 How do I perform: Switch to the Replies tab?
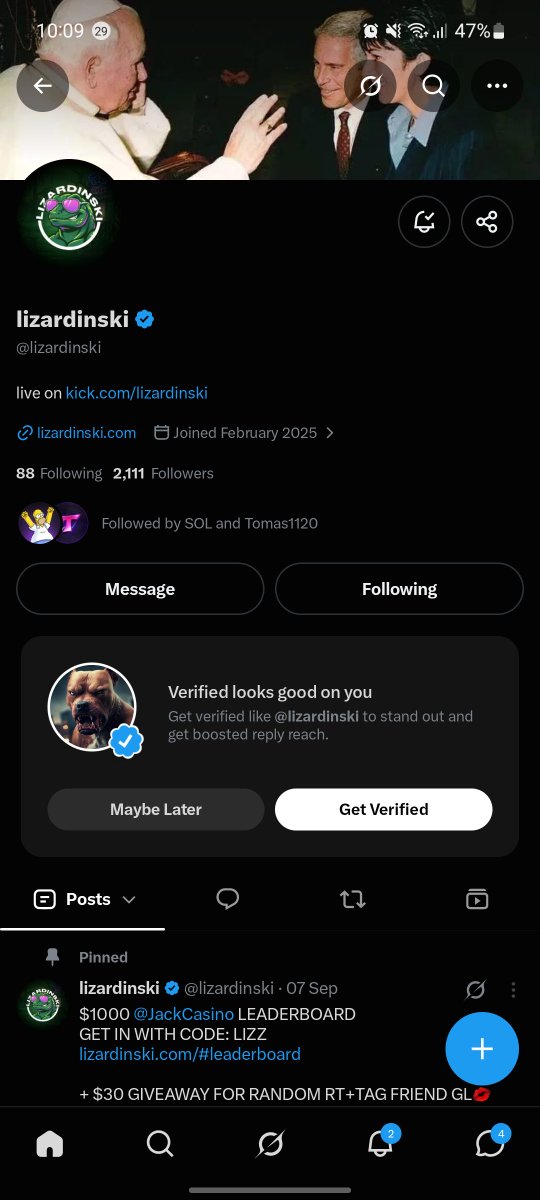click(x=228, y=899)
